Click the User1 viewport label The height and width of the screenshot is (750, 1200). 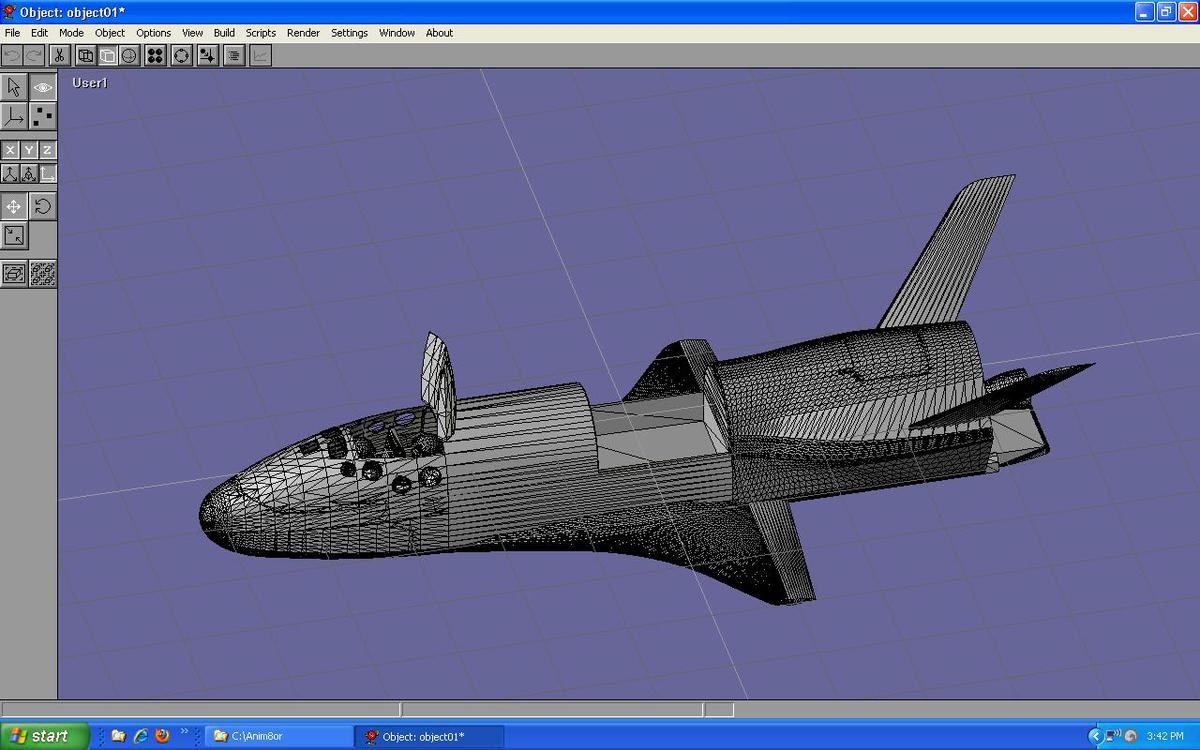tap(89, 83)
